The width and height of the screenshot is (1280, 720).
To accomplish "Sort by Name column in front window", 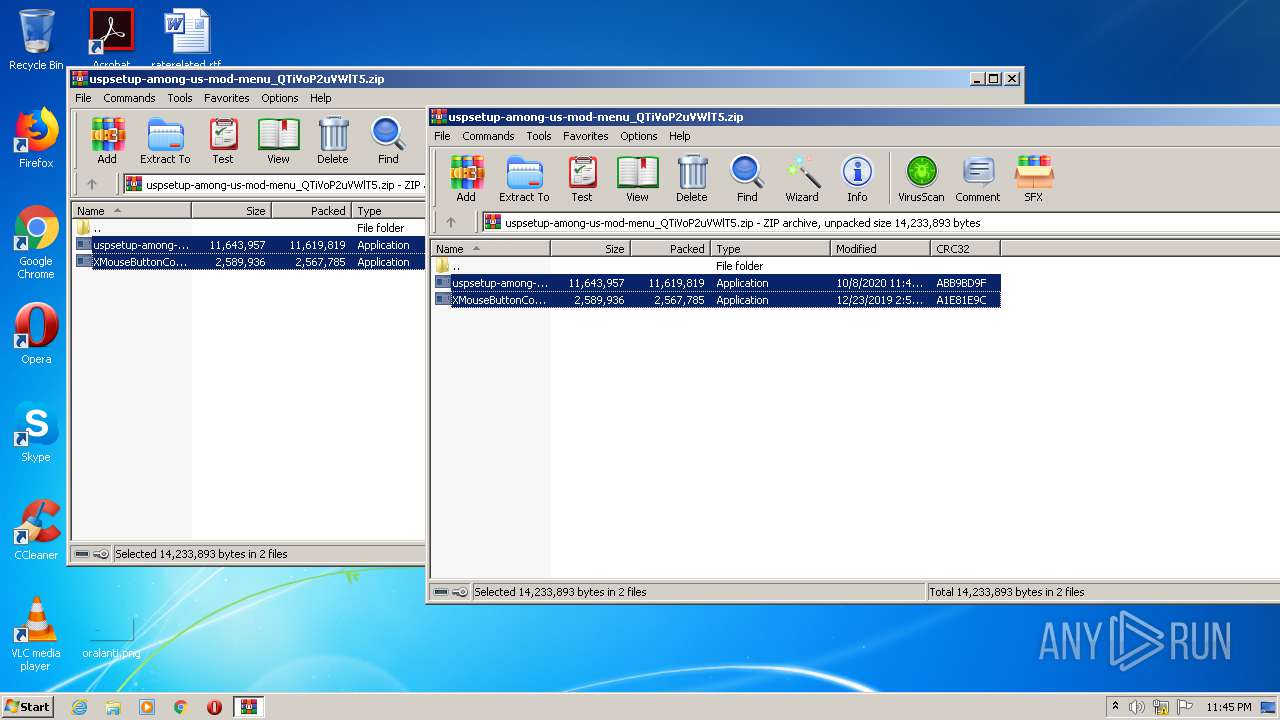I will [490, 249].
